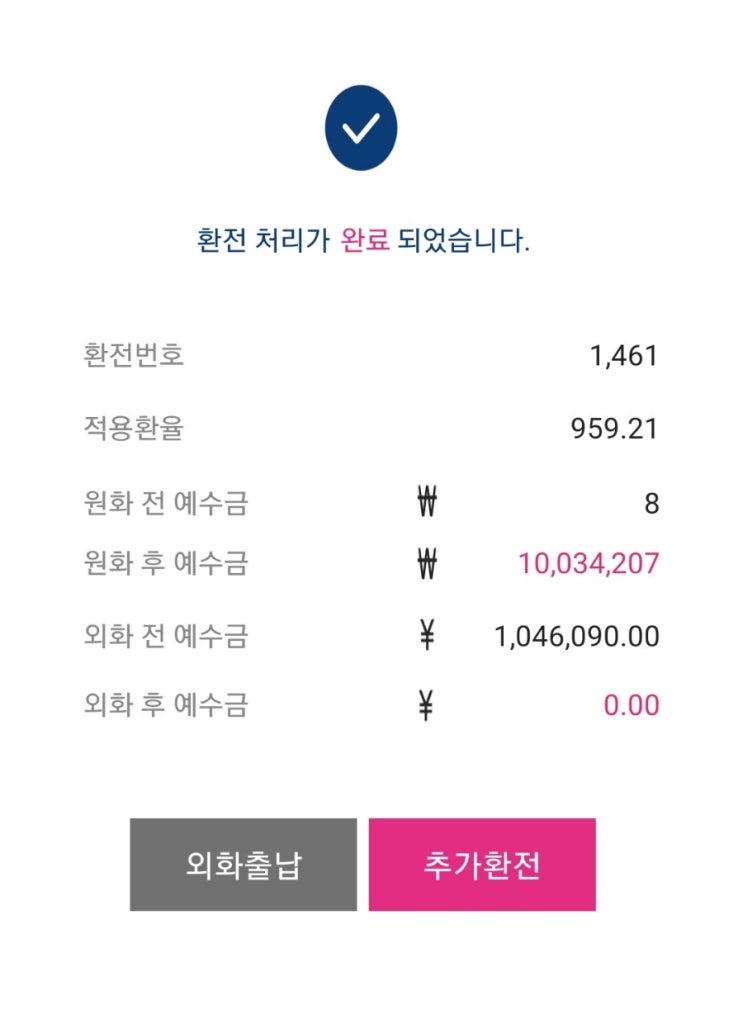The image size is (743, 1024).
Task: Click the pink amount 10,034,207
Action: pos(588,564)
